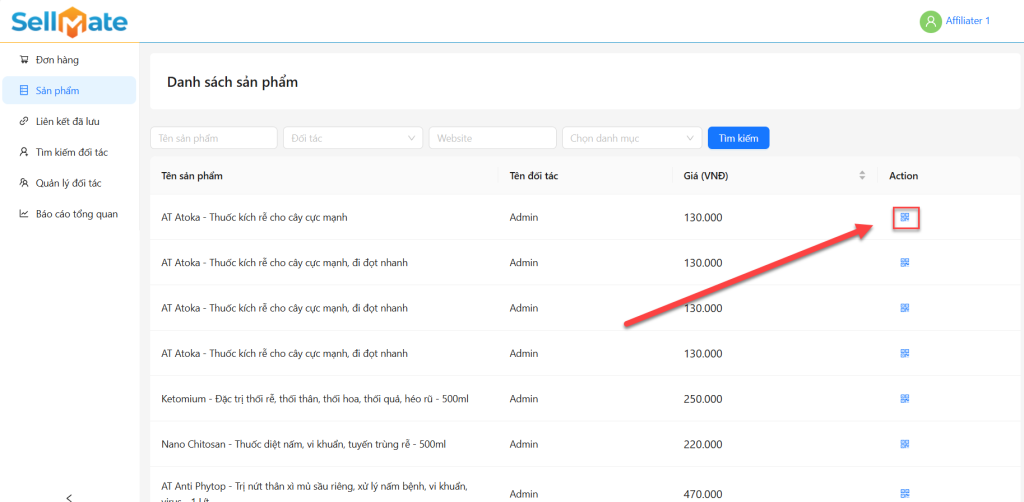Go to Liên kết đã lưu
The width and height of the screenshot is (1024, 502).
[x=67, y=121]
